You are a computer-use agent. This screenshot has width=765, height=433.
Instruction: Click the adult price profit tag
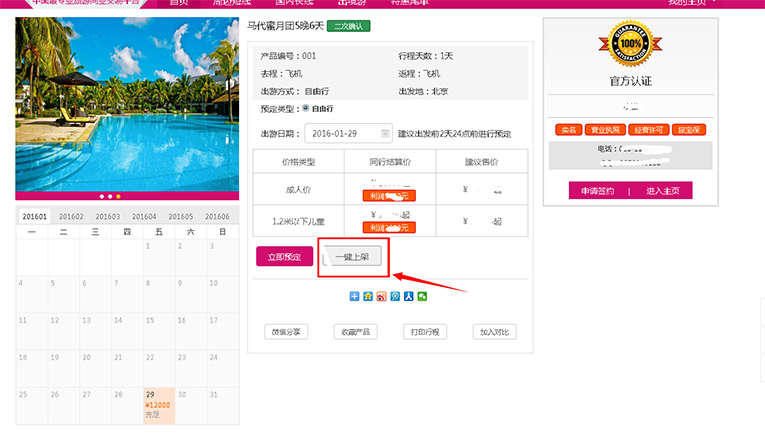389,196
